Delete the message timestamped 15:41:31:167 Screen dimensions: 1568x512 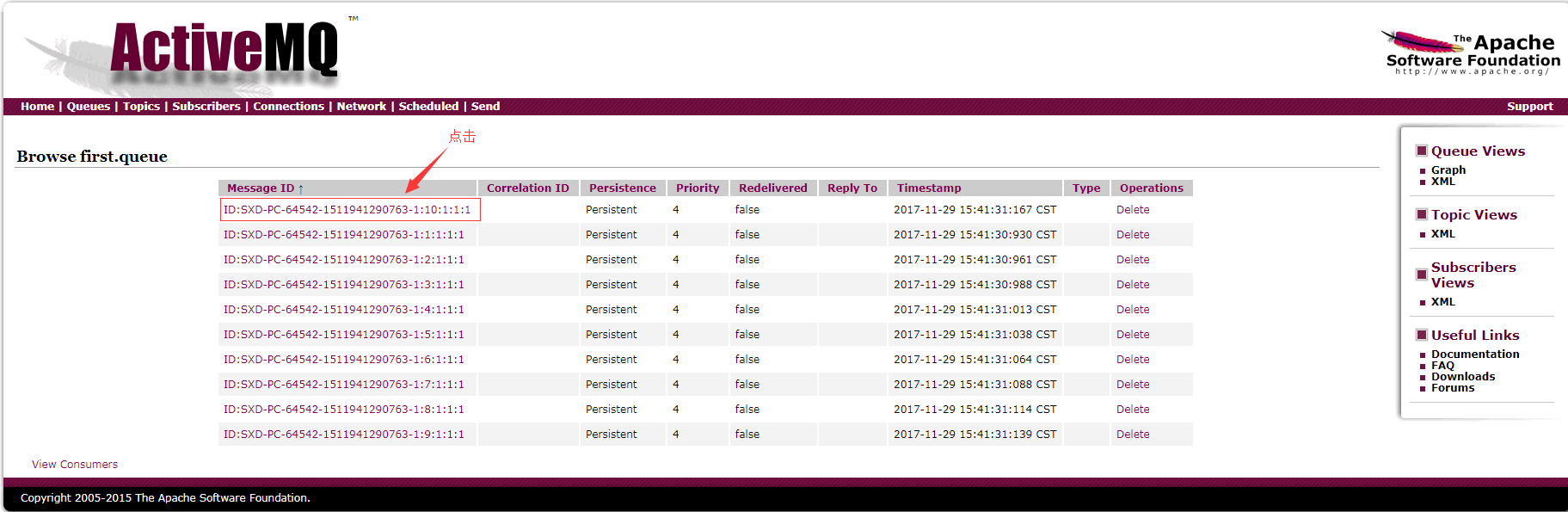coord(1133,209)
